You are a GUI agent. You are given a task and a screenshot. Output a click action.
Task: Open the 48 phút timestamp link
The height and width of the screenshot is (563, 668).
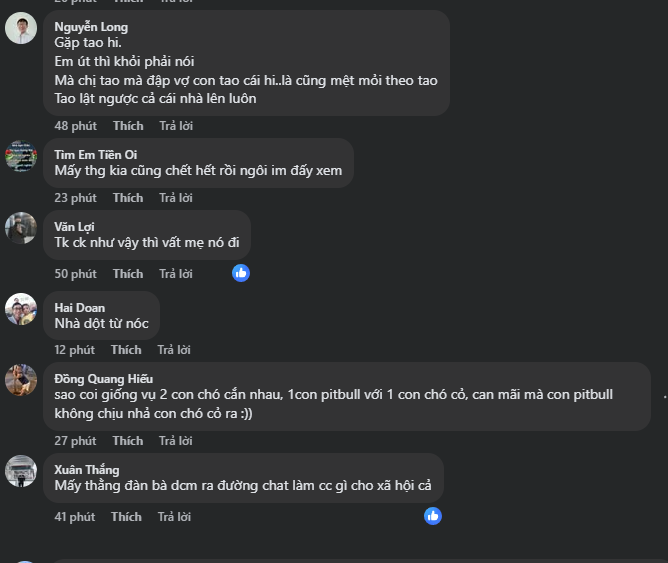[76, 126]
